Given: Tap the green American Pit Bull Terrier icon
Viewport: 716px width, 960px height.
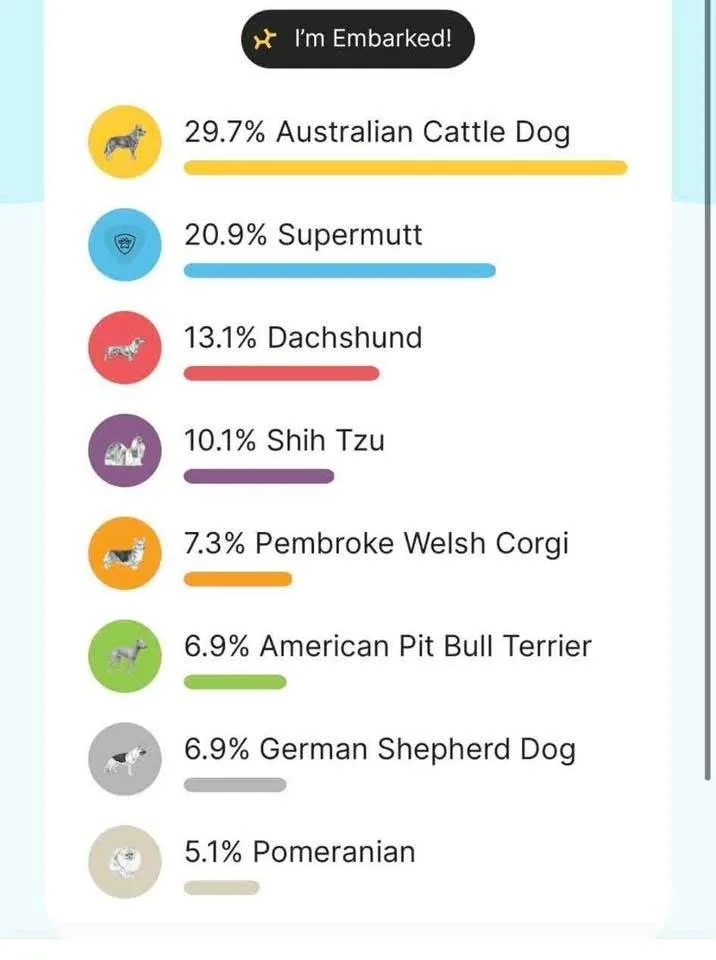Looking at the screenshot, I should pyautogui.click(x=124, y=657).
